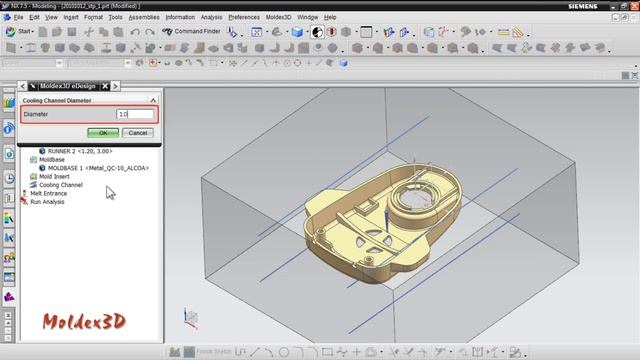Open the selection type filter dropdown
640x360 pixels.
[59, 63]
